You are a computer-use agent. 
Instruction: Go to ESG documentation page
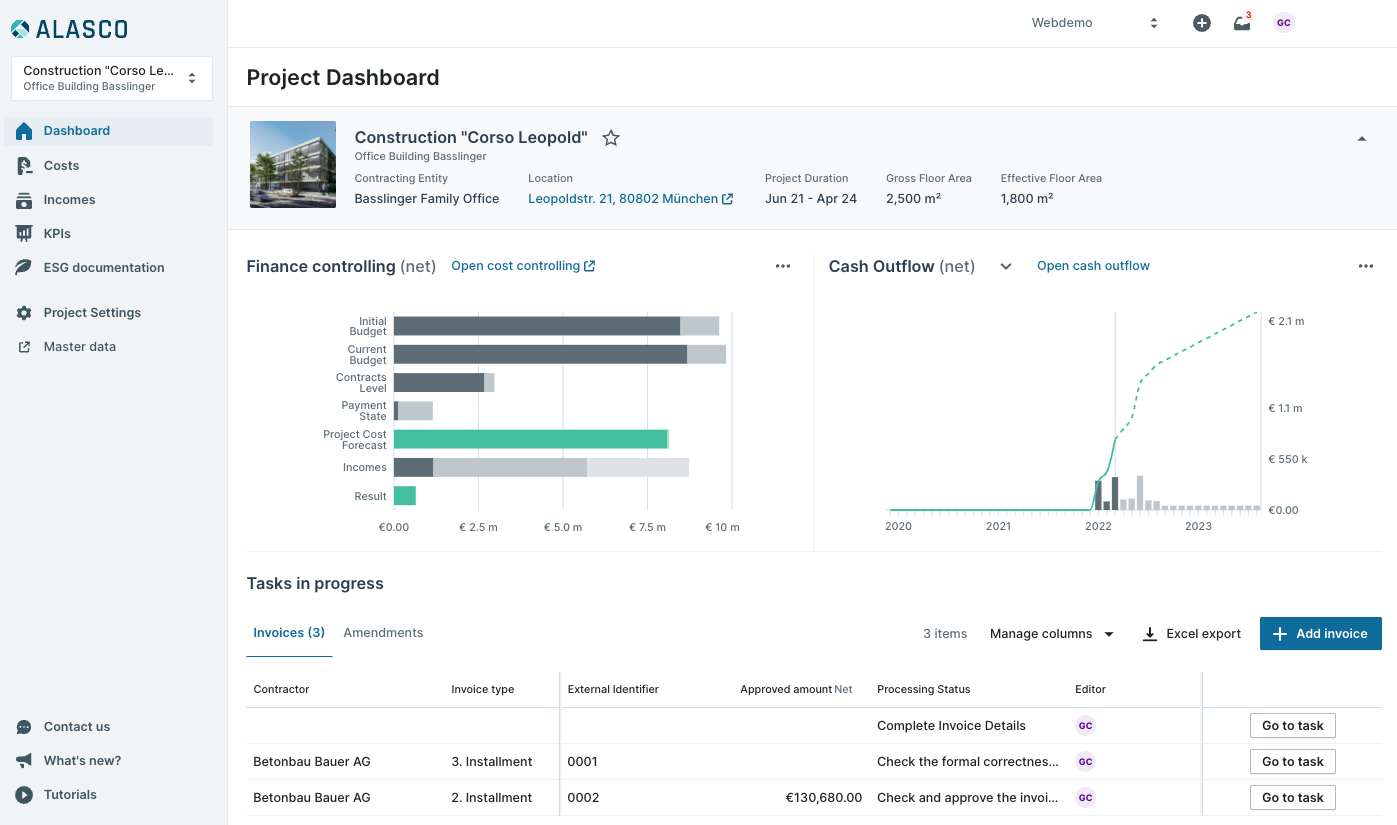[103, 268]
